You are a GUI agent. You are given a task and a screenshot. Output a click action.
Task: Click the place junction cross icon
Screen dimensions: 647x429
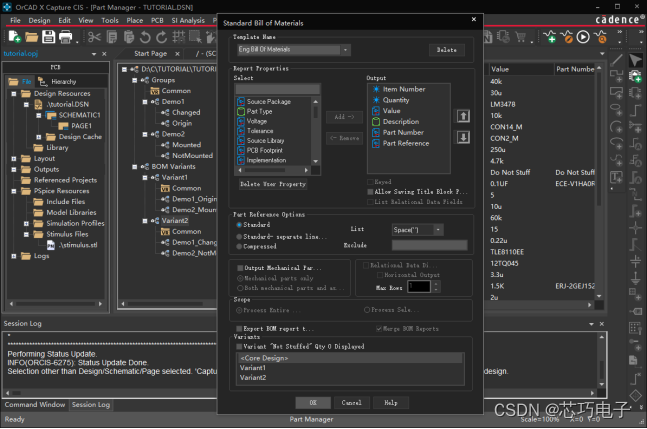635,228
